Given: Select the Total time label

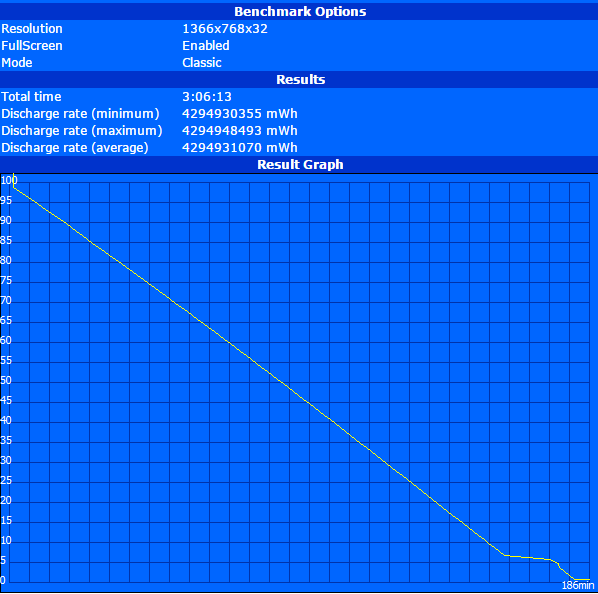Looking at the screenshot, I should [31, 96].
